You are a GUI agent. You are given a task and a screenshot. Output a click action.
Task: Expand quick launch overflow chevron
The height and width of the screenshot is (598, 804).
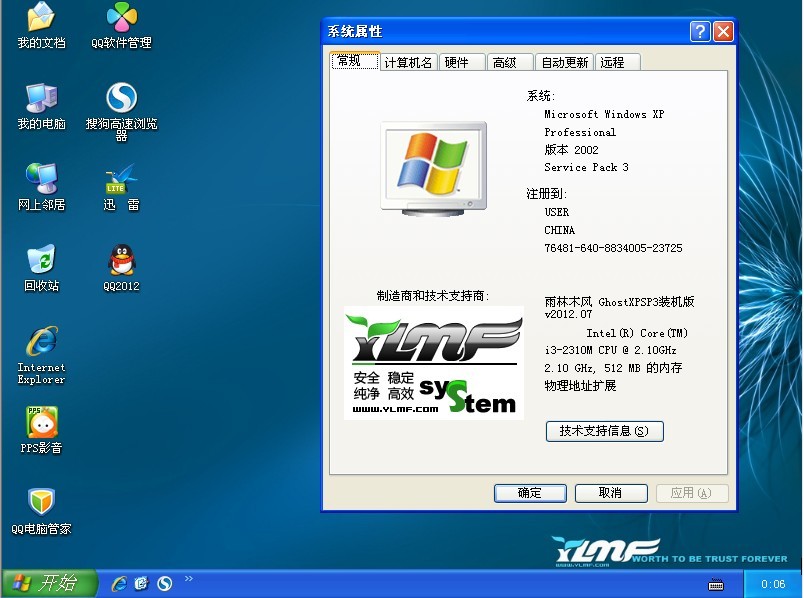[x=189, y=579]
